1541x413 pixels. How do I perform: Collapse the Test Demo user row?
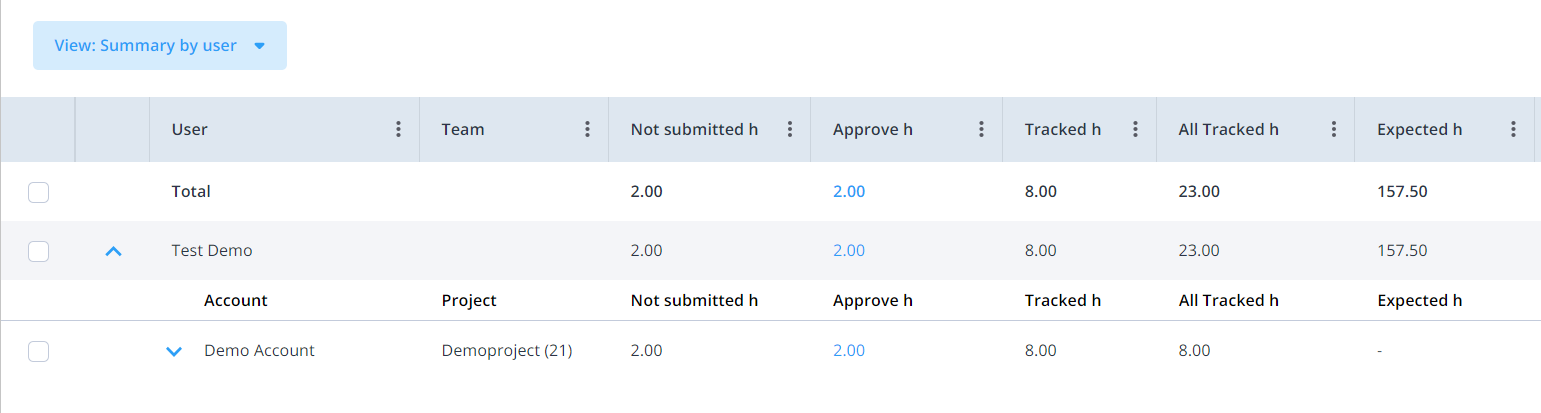coord(113,252)
